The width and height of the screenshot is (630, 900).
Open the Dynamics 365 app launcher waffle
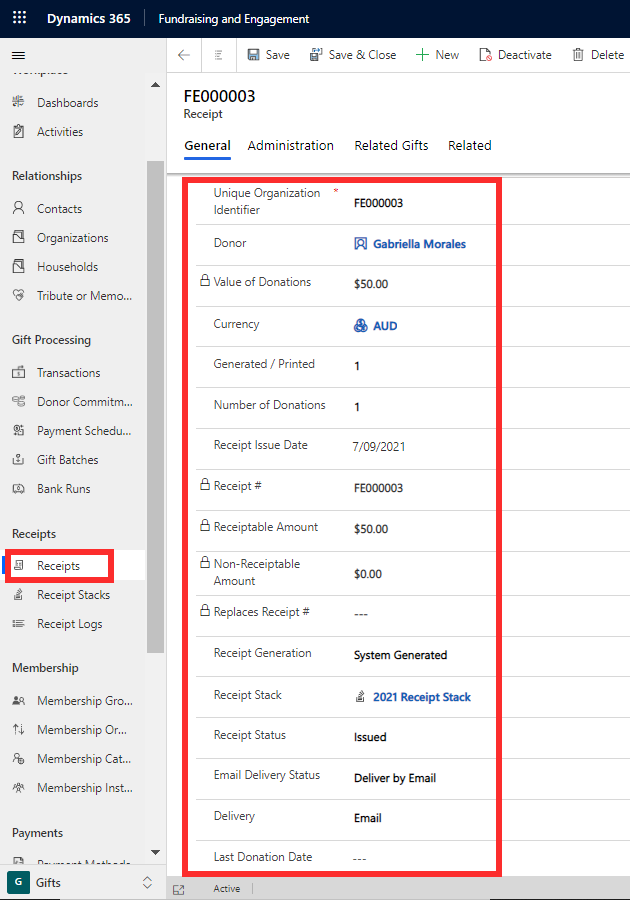tap(20, 18)
